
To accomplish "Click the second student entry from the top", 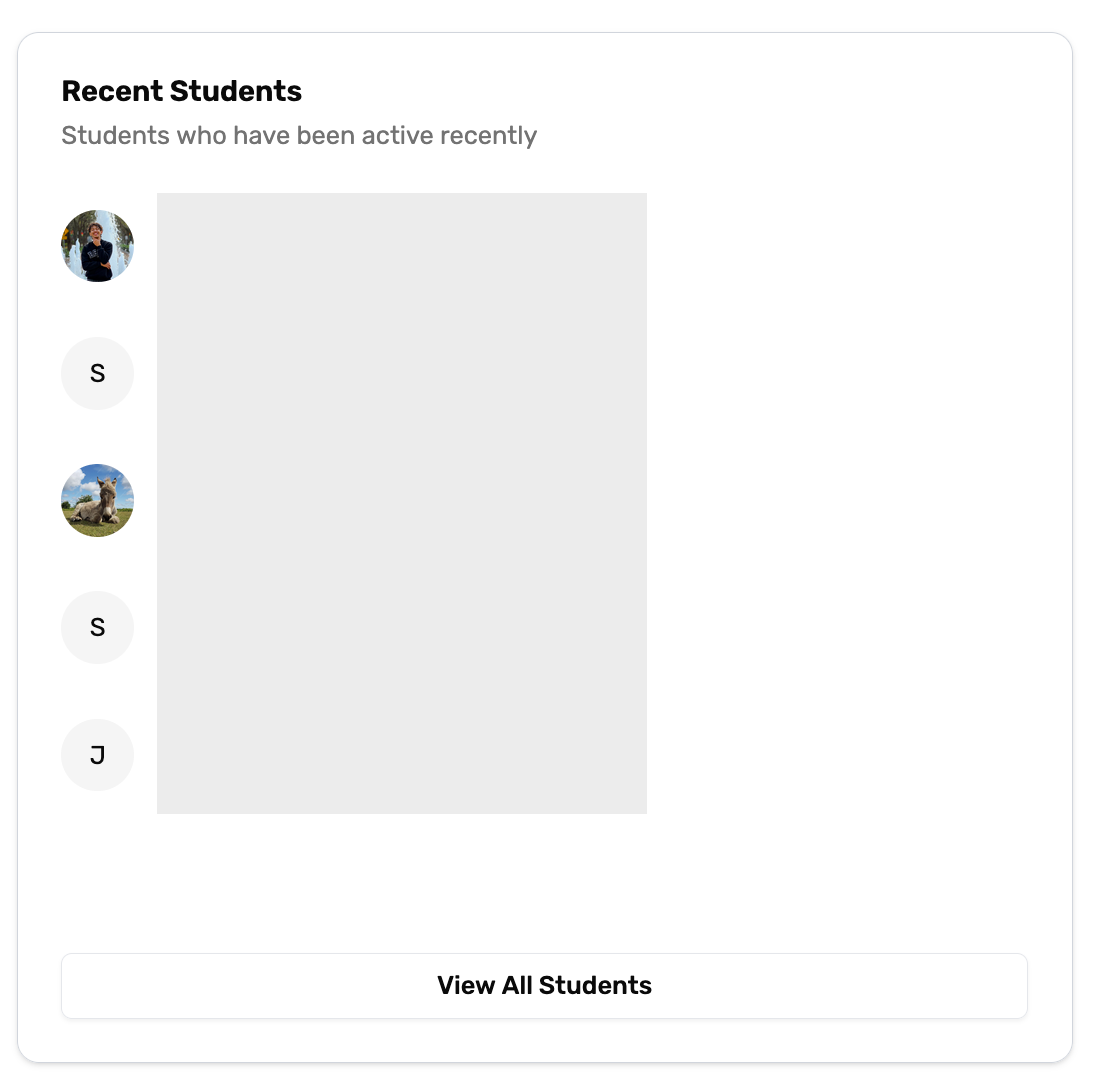I will point(97,372).
